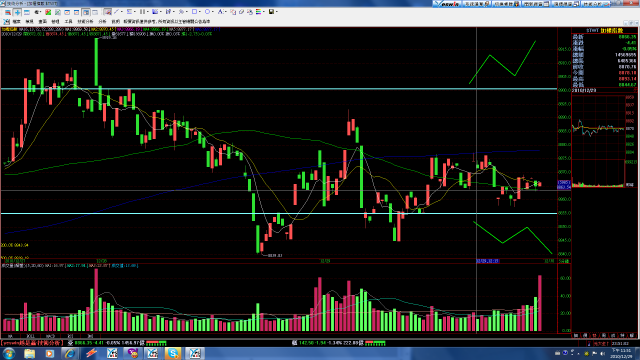Expand dropdown arrow beside ellipse tool
Image resolution: width=640 pixels, height=360 pixels.
[x=213, y=12]
